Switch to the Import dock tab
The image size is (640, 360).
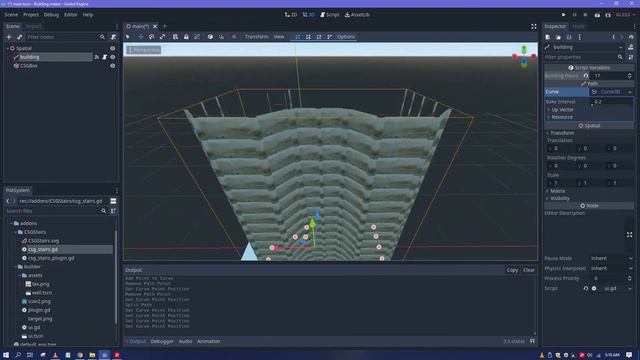[33, 27]
